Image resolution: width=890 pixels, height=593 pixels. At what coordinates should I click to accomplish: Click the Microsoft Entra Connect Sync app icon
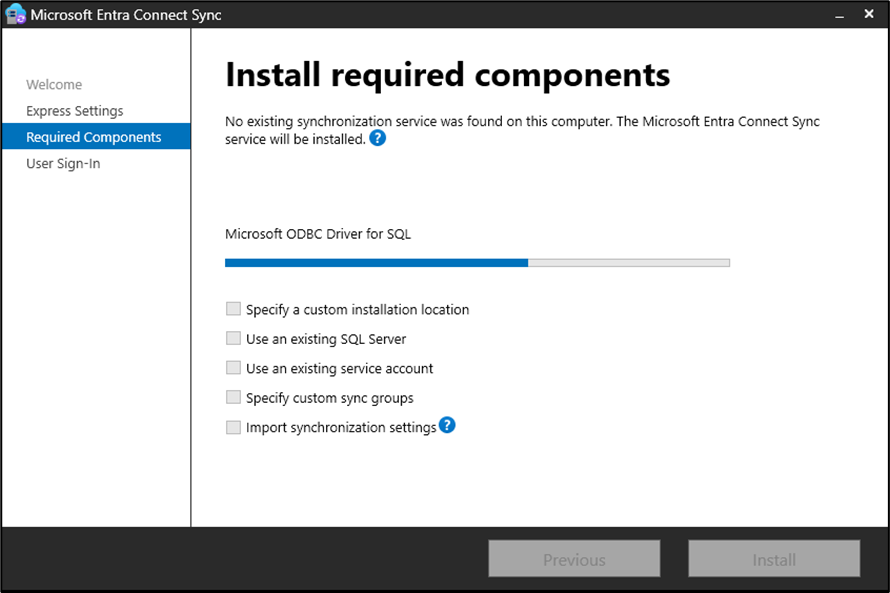pyautogui.click(x=15, y=15)
